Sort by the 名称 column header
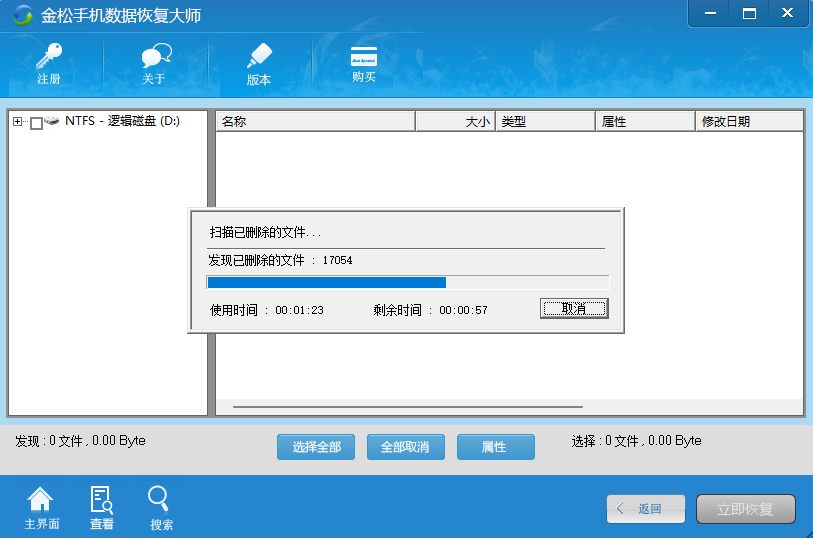The image size is (813, 538). 315,122
